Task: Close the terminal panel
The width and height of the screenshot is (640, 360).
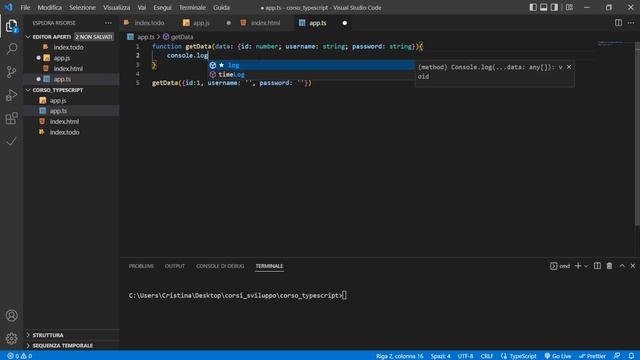Action: [x=633, y=266]
